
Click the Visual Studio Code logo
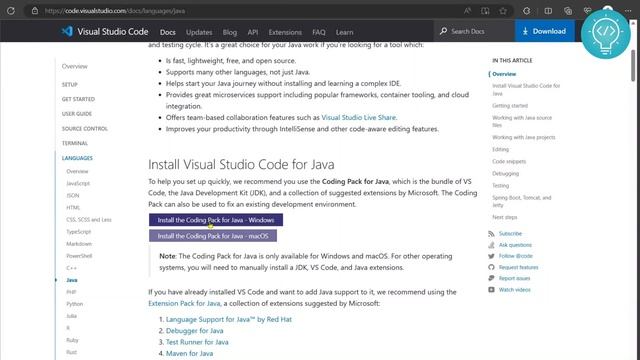click(67, 31)
